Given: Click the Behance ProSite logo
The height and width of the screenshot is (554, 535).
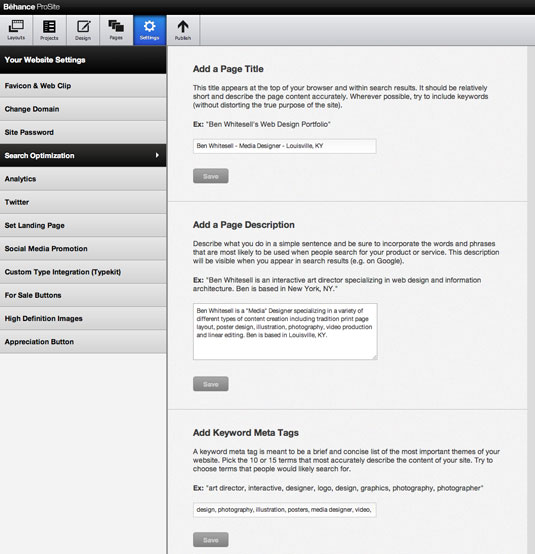Looking at the screenshot, I should pyautogui.click(x=31, y=6).
